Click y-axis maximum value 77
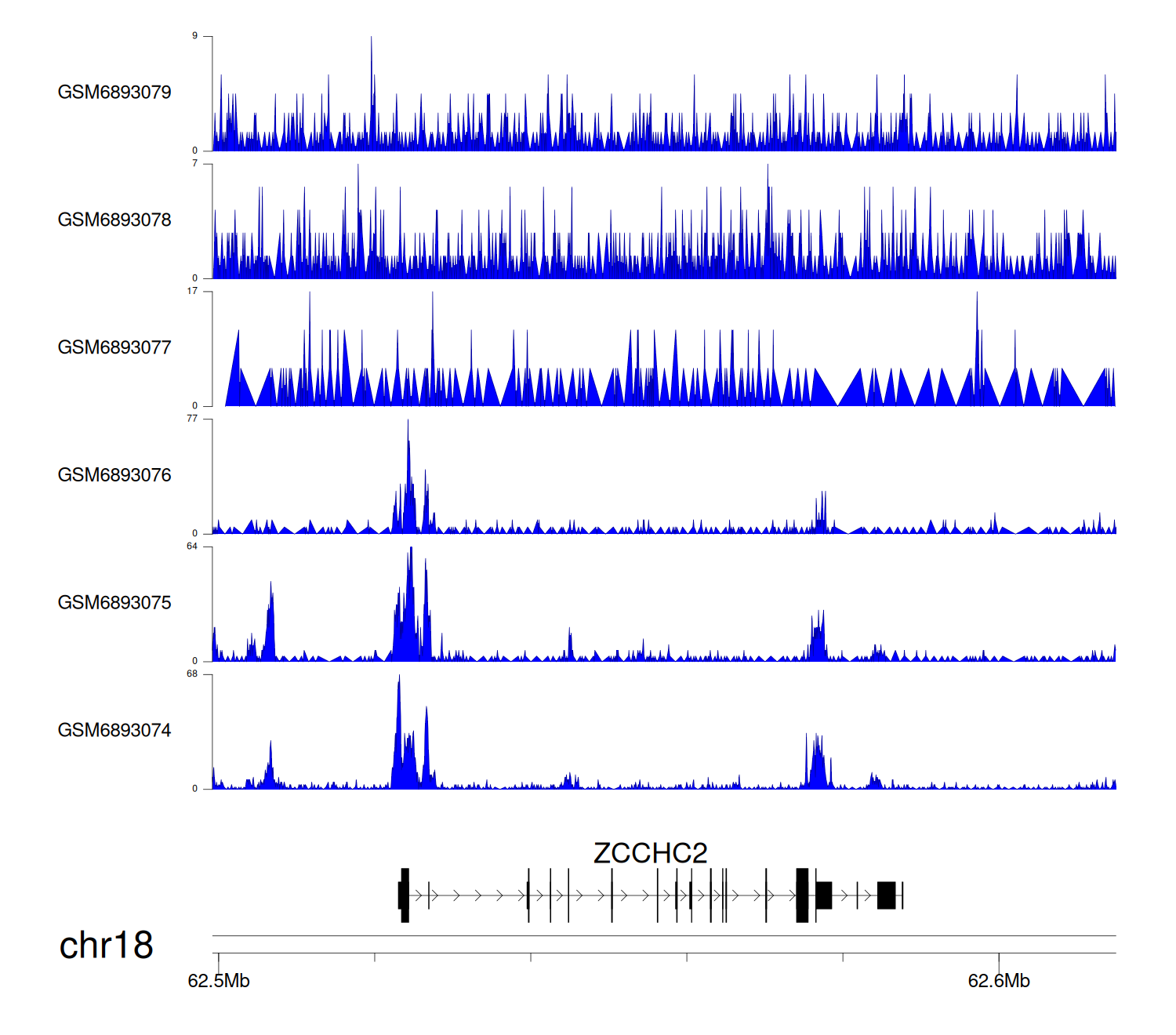This screenshot has width=1176, height=1035. pos(192,419)
